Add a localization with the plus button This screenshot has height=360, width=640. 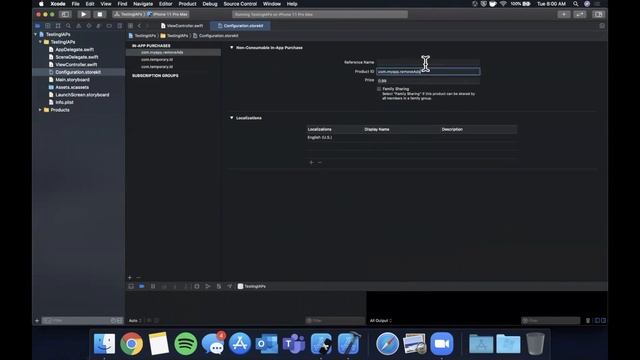click(311, 162)
